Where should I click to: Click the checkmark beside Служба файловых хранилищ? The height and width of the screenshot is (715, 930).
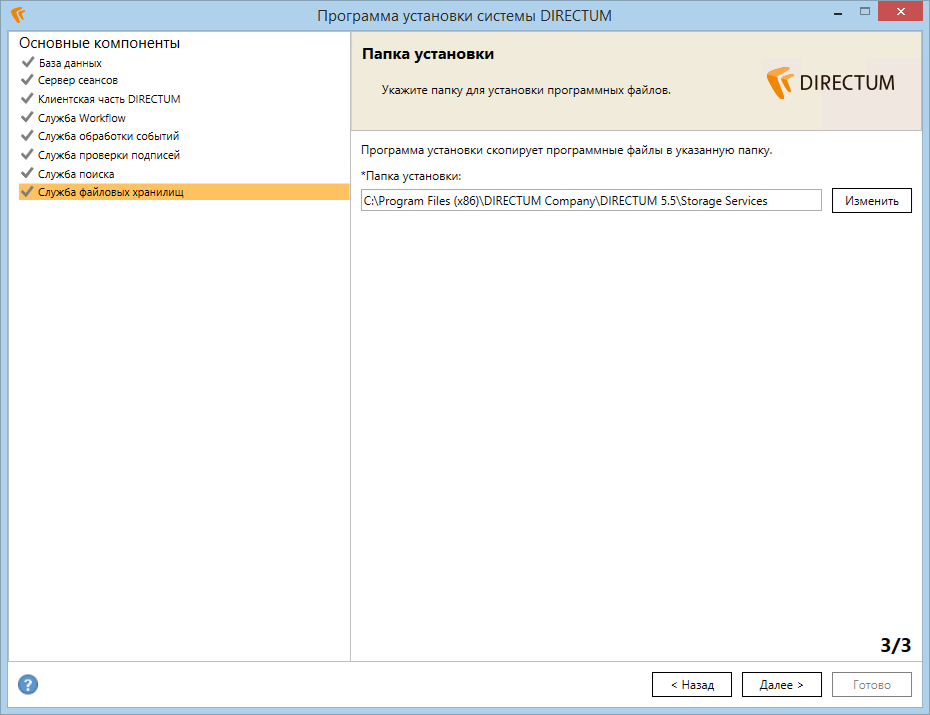tap(27, 191)
